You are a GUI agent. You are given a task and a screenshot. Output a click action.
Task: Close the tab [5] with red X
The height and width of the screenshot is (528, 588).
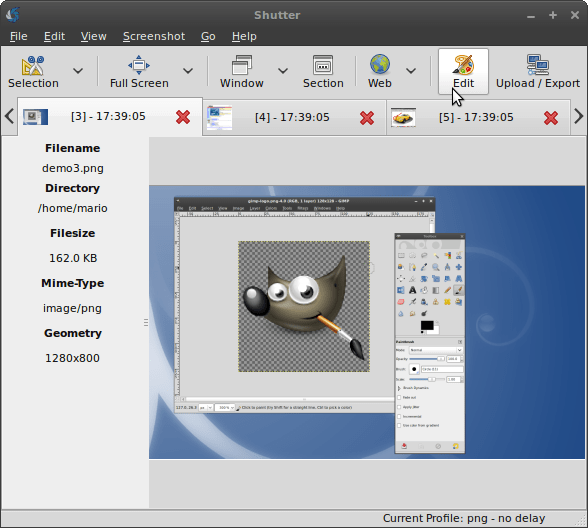click(x=551, y=118)
